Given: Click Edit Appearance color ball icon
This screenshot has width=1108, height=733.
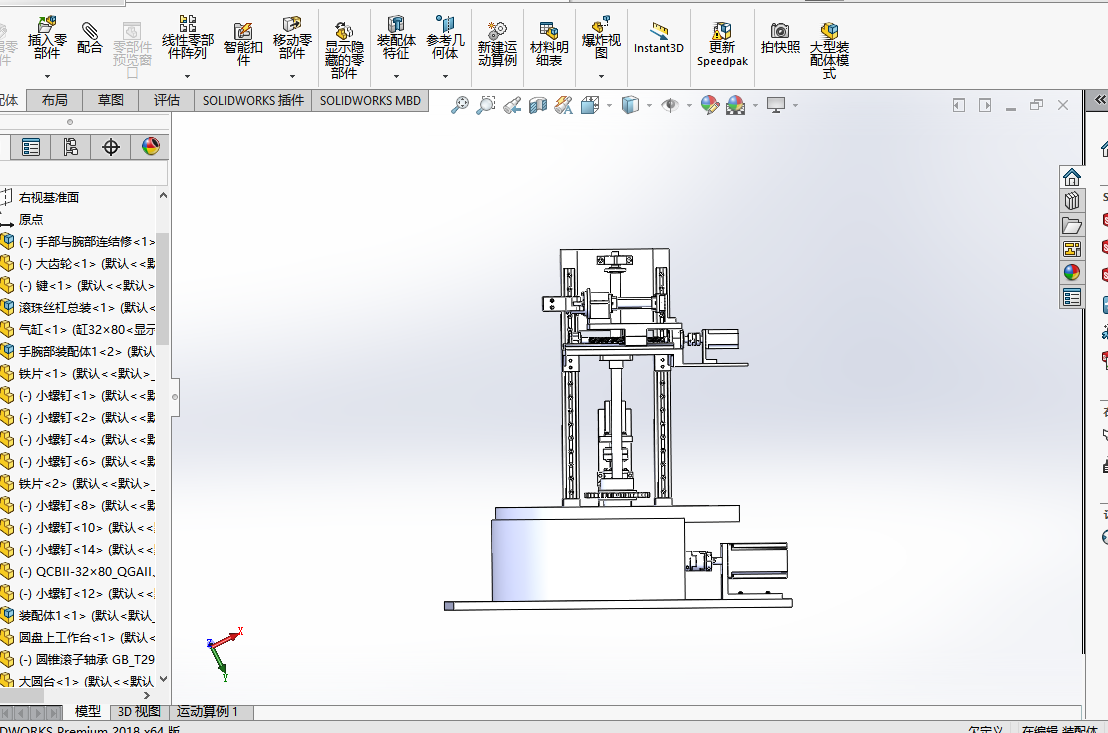Looking at the screenshot, I should coord(710,105).
